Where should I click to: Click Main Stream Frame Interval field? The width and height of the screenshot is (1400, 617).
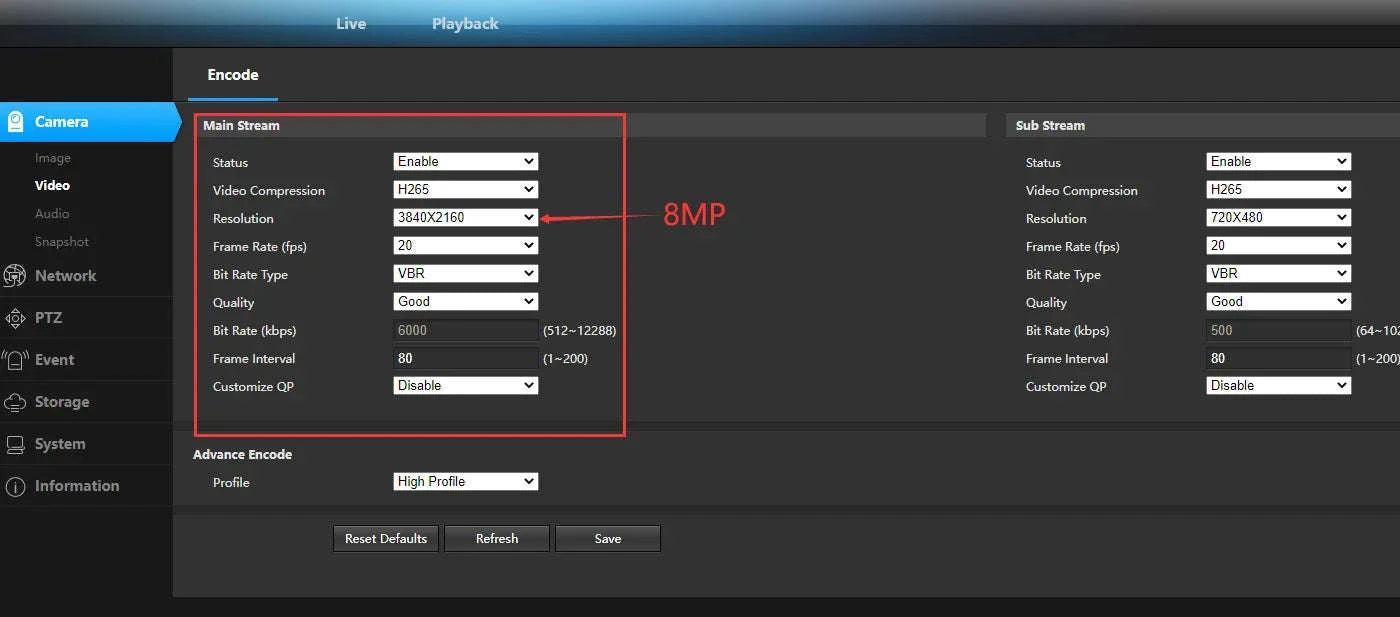point(466,358)
